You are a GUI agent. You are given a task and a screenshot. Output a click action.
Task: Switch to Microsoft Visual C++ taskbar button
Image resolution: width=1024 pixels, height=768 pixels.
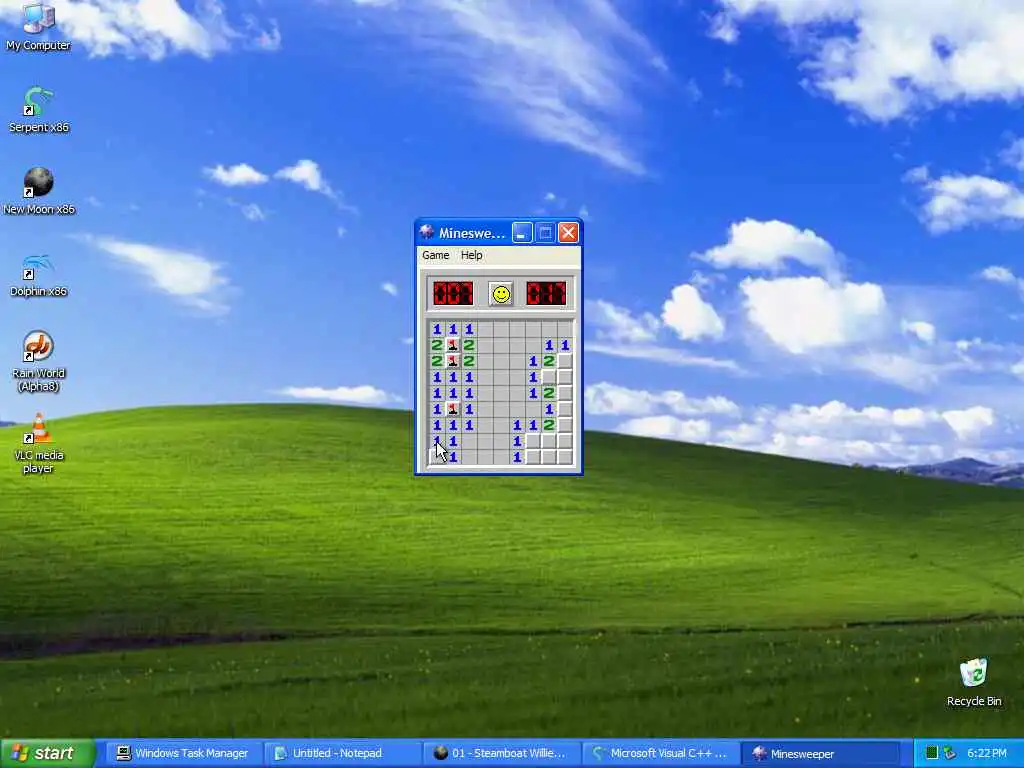click(660, 753)
